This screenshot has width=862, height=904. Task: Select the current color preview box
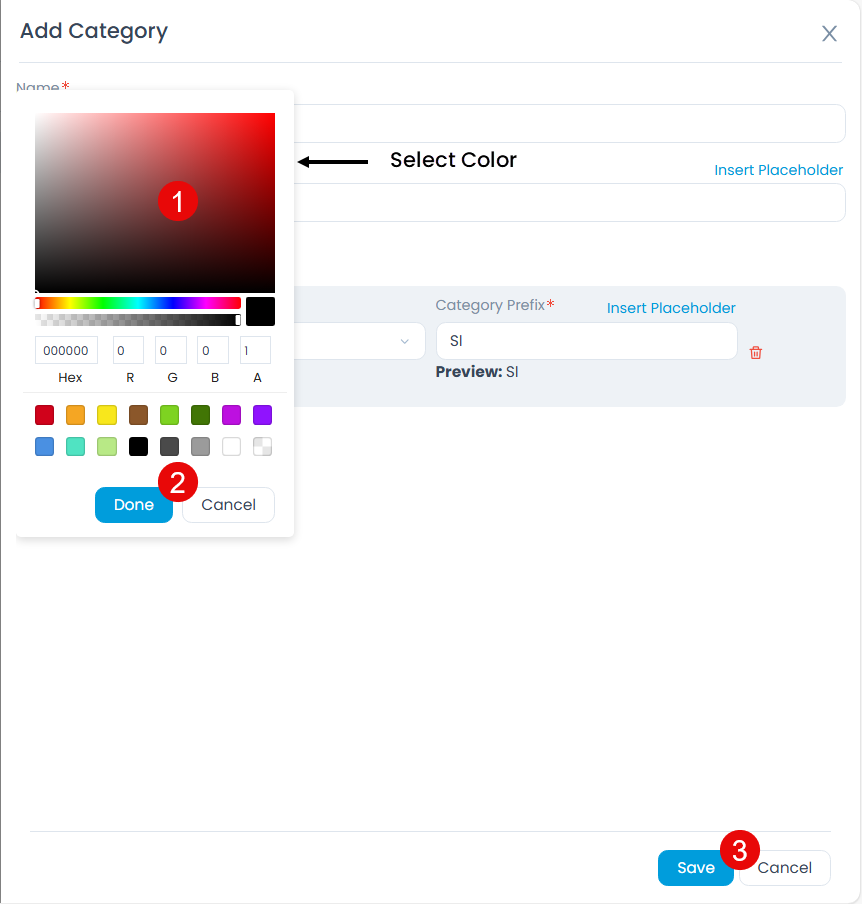pyautogui.click(x=259, y=311)
